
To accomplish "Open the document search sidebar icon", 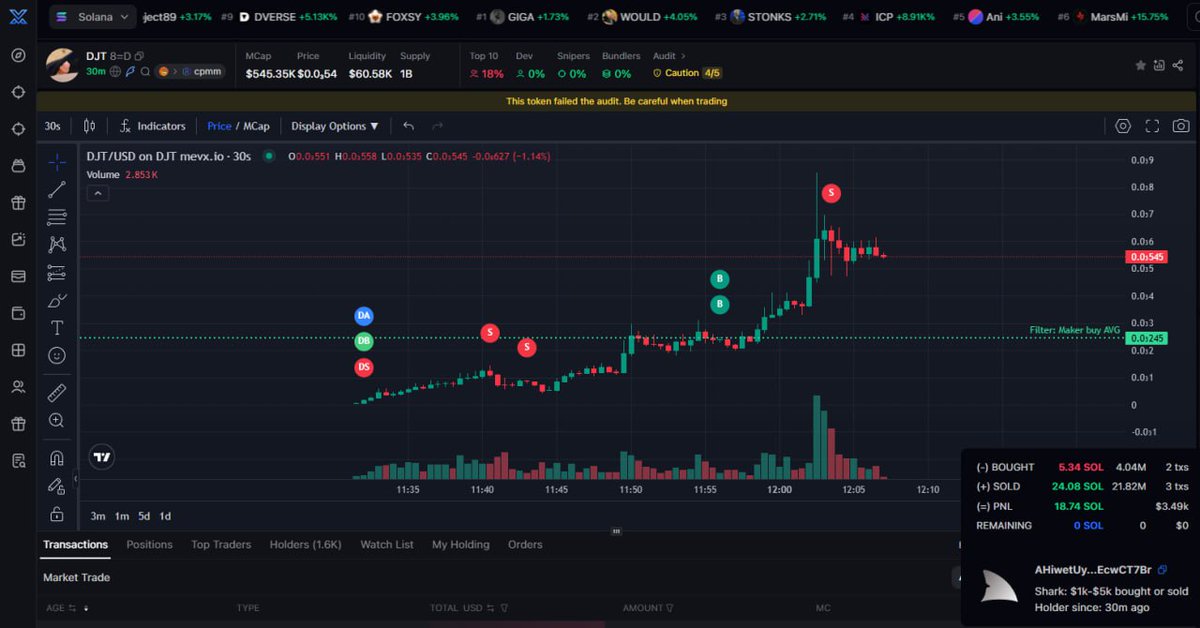I will click(x=18, y=460).
